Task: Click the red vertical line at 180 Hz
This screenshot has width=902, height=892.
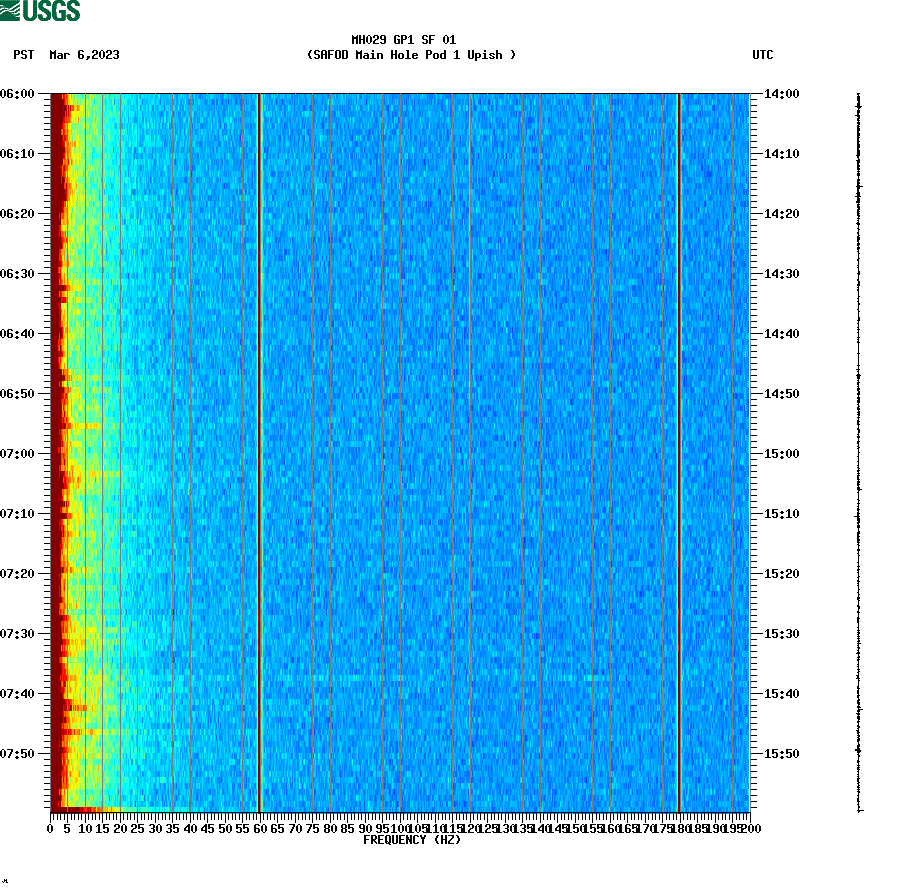Action: pyautogui.click(x=680, y=450)
